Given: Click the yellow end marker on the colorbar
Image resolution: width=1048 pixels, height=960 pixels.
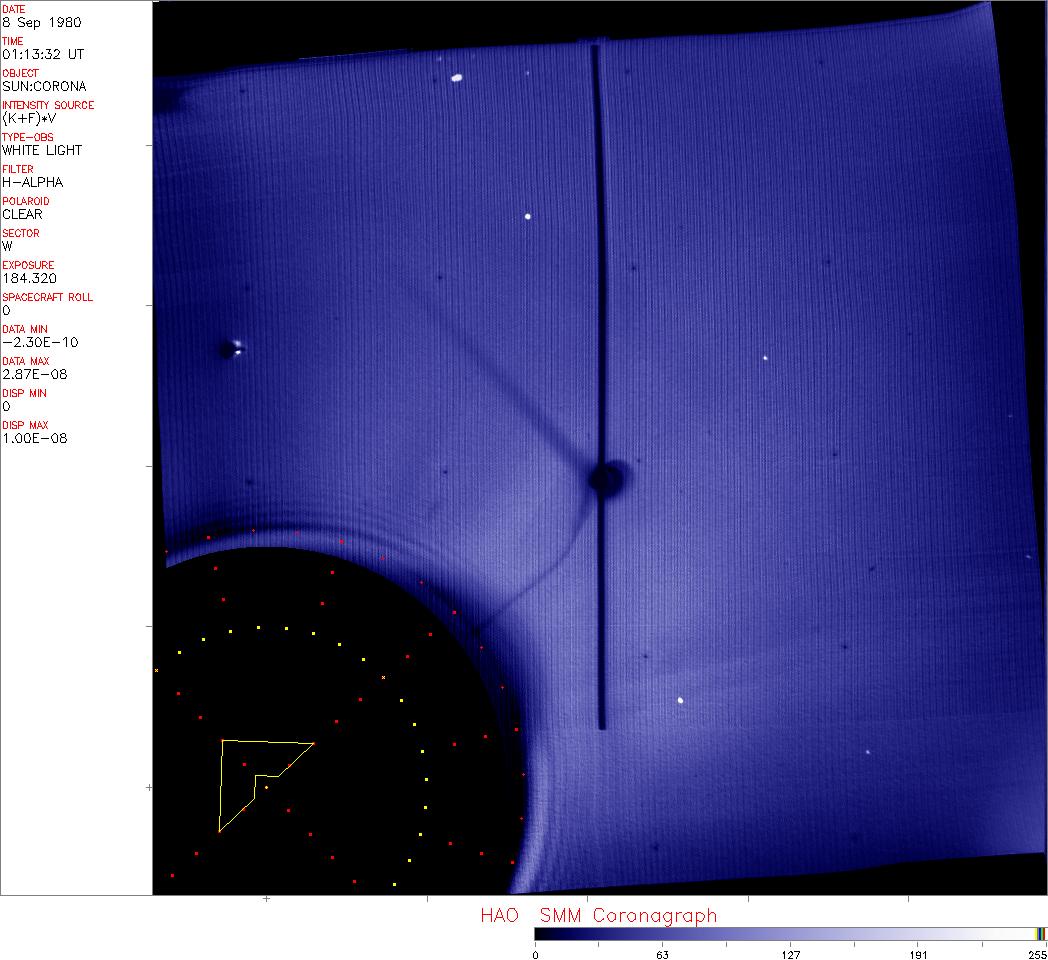Looking at the screenshot, I should coord(1040,934).
